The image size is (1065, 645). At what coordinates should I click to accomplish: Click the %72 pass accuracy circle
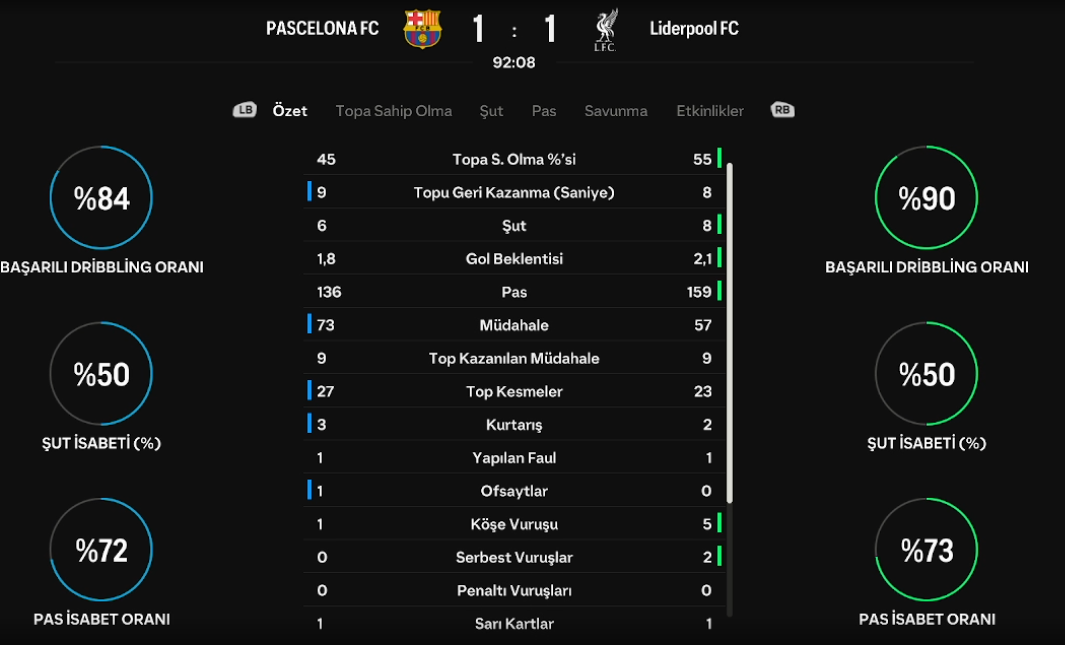coord(101,549)
